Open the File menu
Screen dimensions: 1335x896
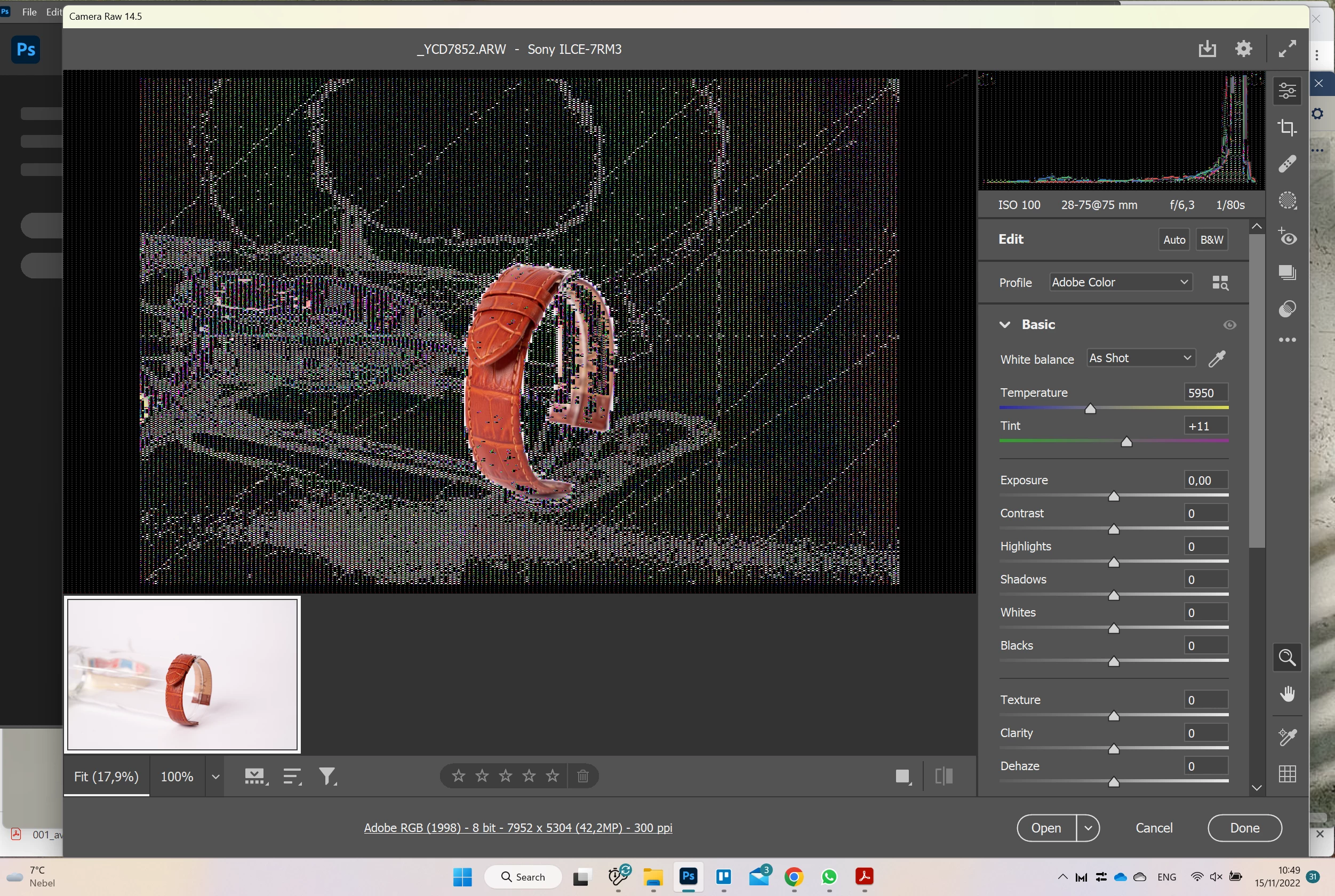tap(29, 11)
